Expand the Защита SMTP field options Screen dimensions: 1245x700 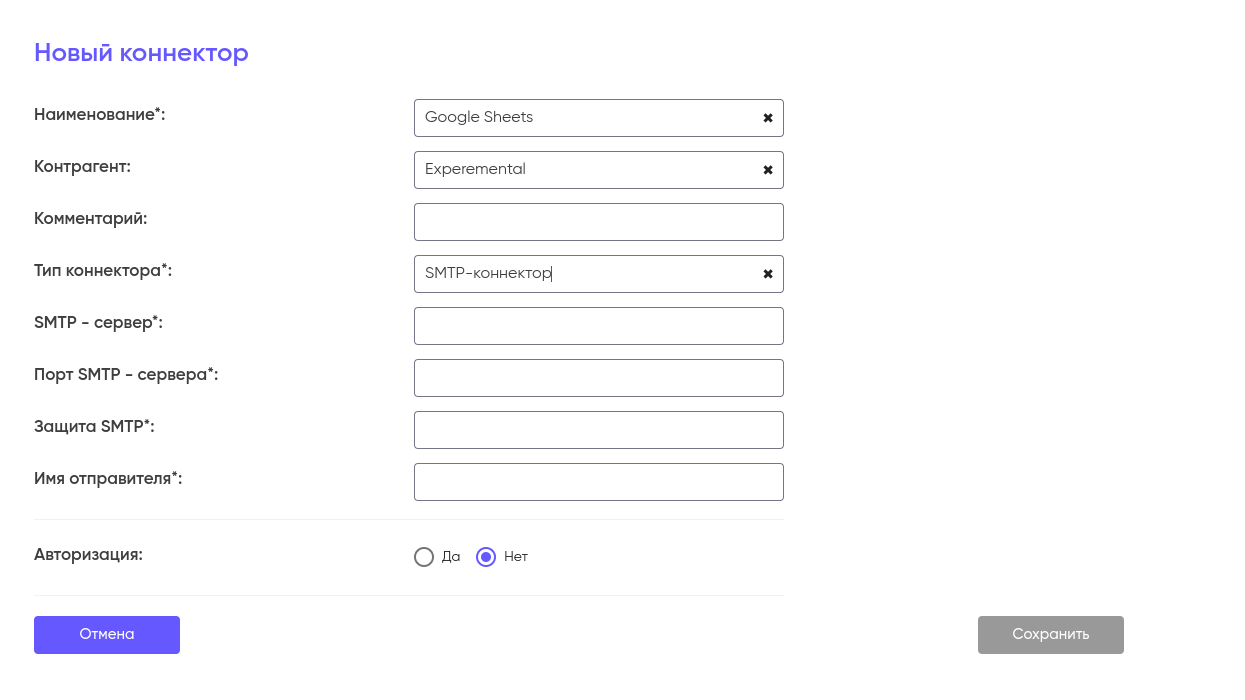(x=598, y=430)
